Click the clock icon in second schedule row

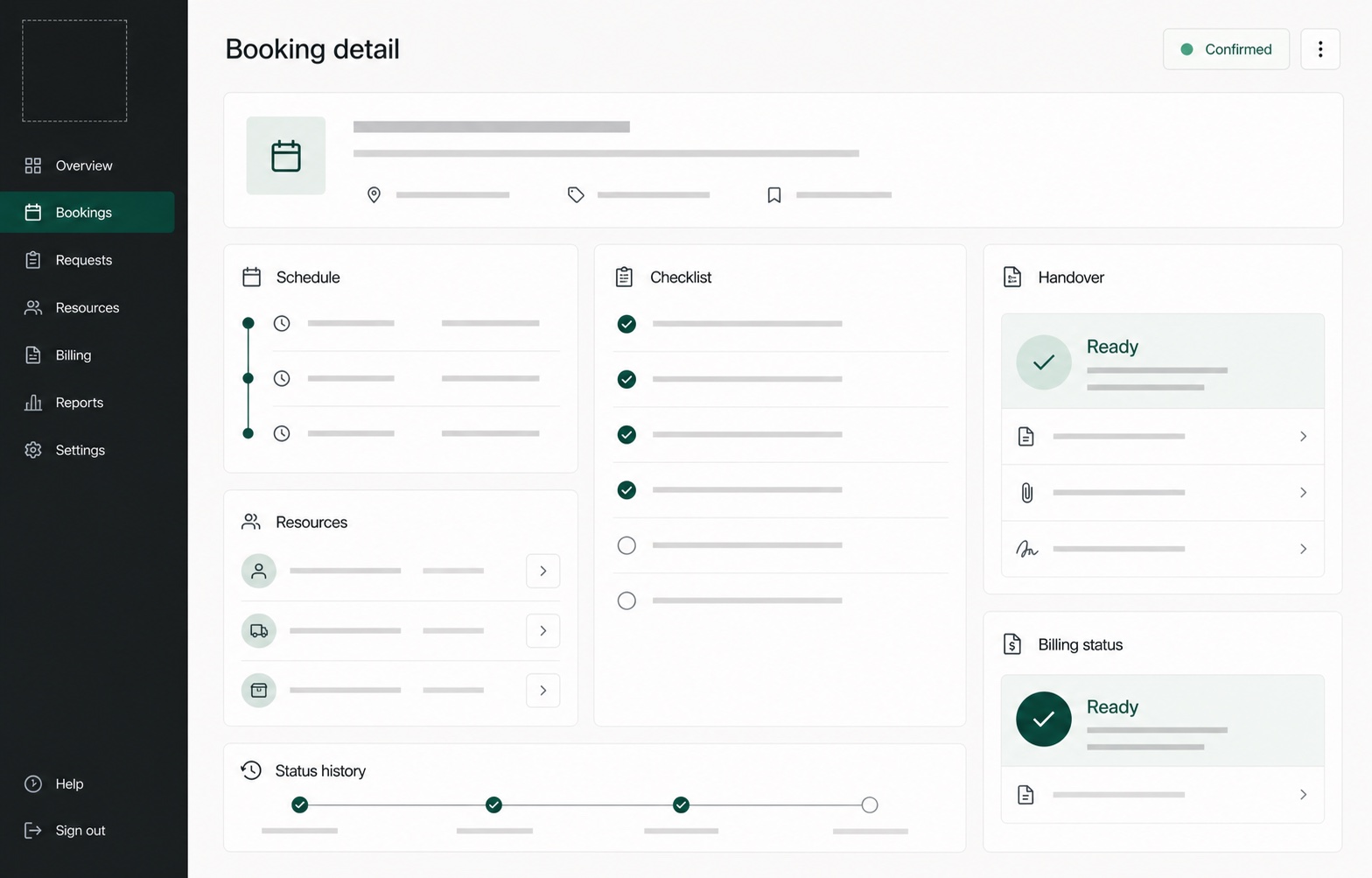tap(282, 378)
